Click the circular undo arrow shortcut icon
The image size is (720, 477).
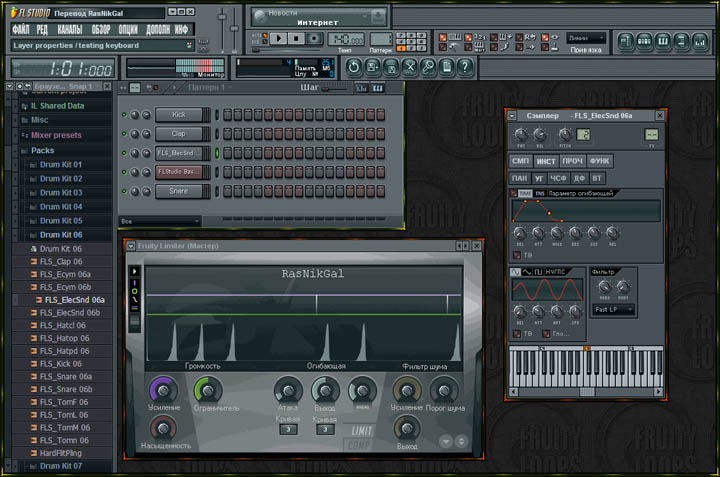pos(354,67)
